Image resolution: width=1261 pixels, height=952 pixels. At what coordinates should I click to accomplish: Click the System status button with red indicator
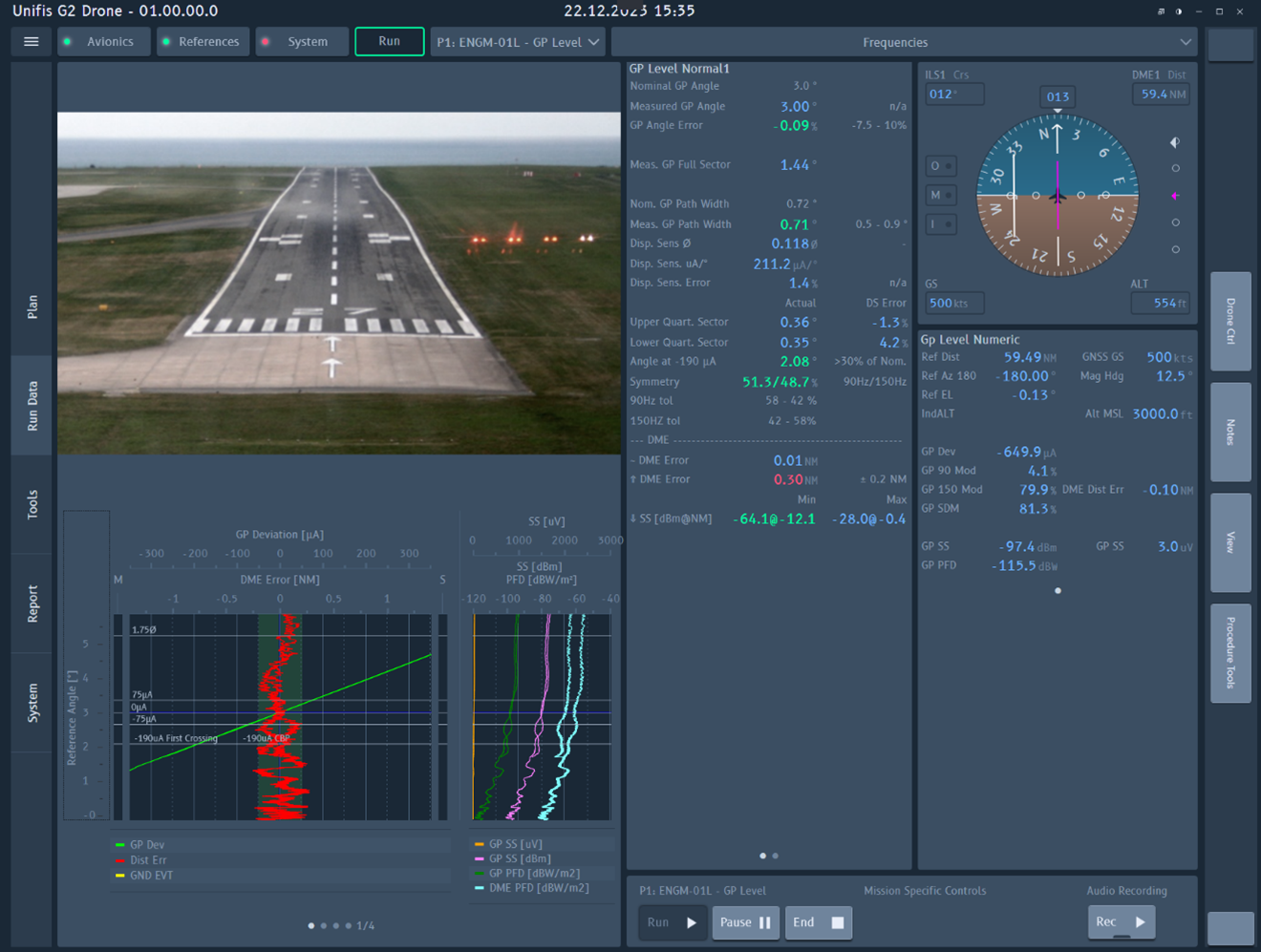coord(300,42)
